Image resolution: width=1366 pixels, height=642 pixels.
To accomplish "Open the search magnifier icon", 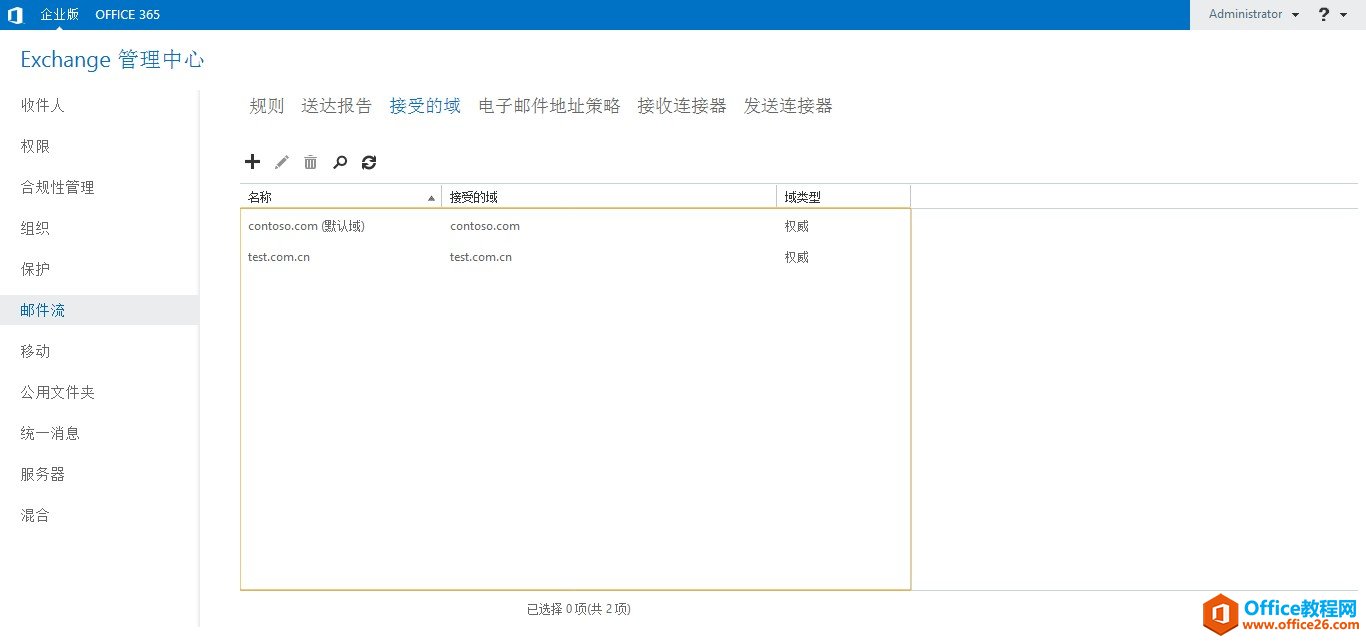I will 340,161.
